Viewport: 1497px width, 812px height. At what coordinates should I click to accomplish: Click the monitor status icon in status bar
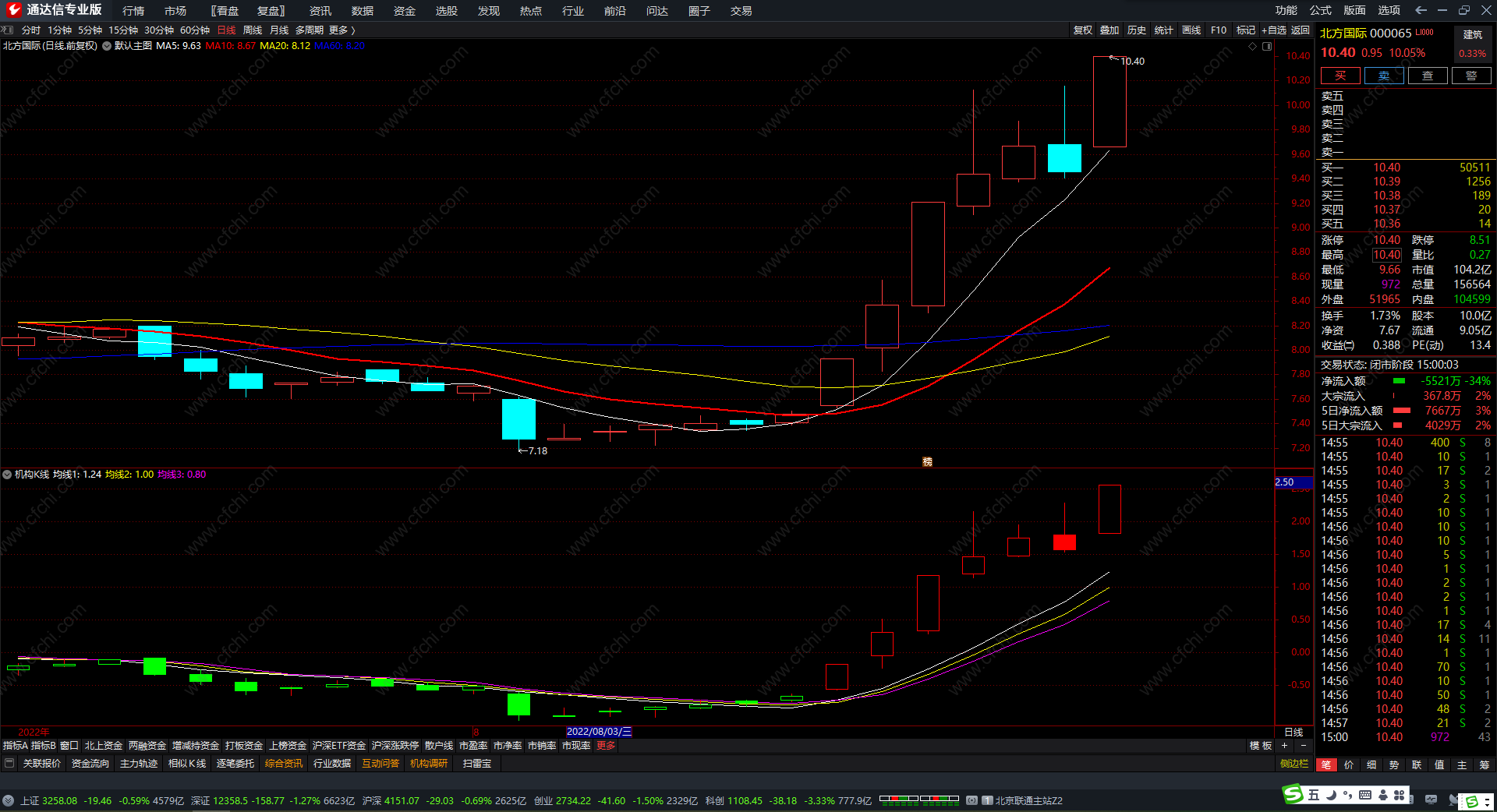coord(1431,800)
